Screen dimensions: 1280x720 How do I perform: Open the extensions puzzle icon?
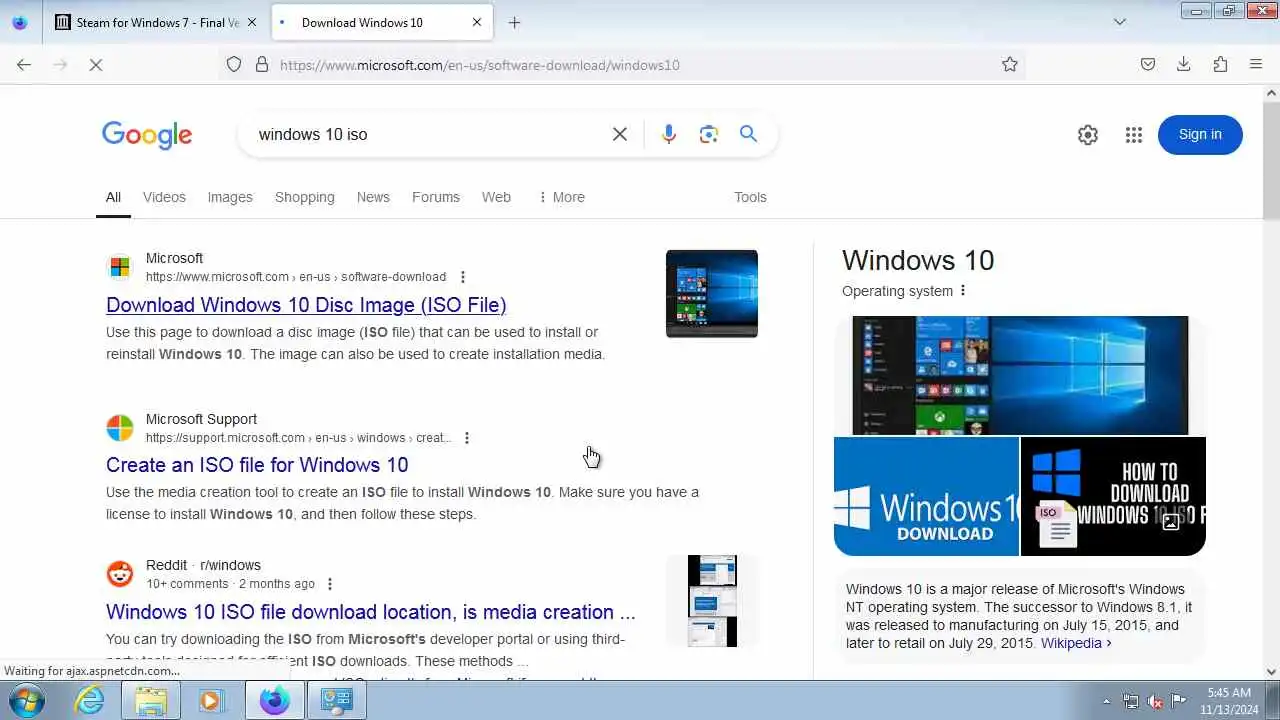click(x=1220, y=64)
